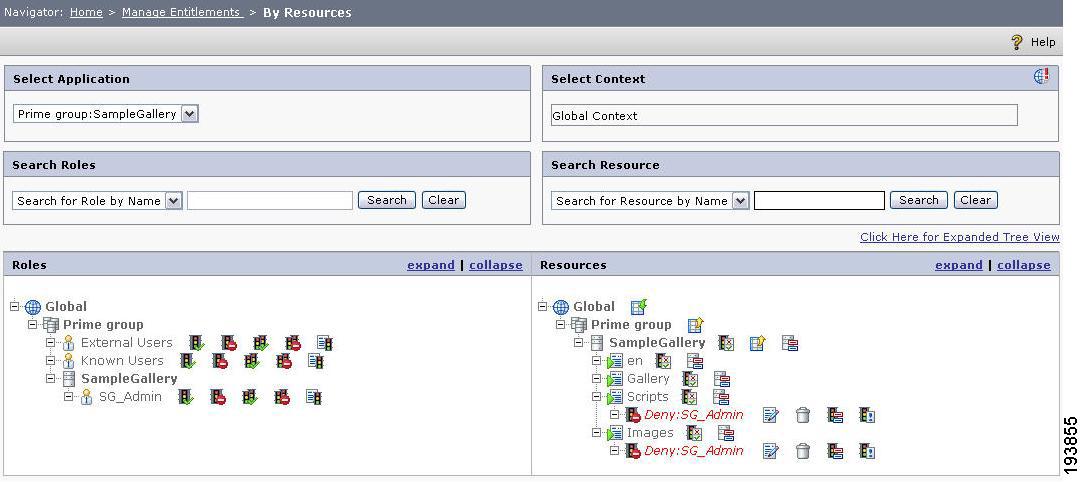Collapse the Prime group node in Roles tree
The image size is (1084, 482).
point(32,324)
